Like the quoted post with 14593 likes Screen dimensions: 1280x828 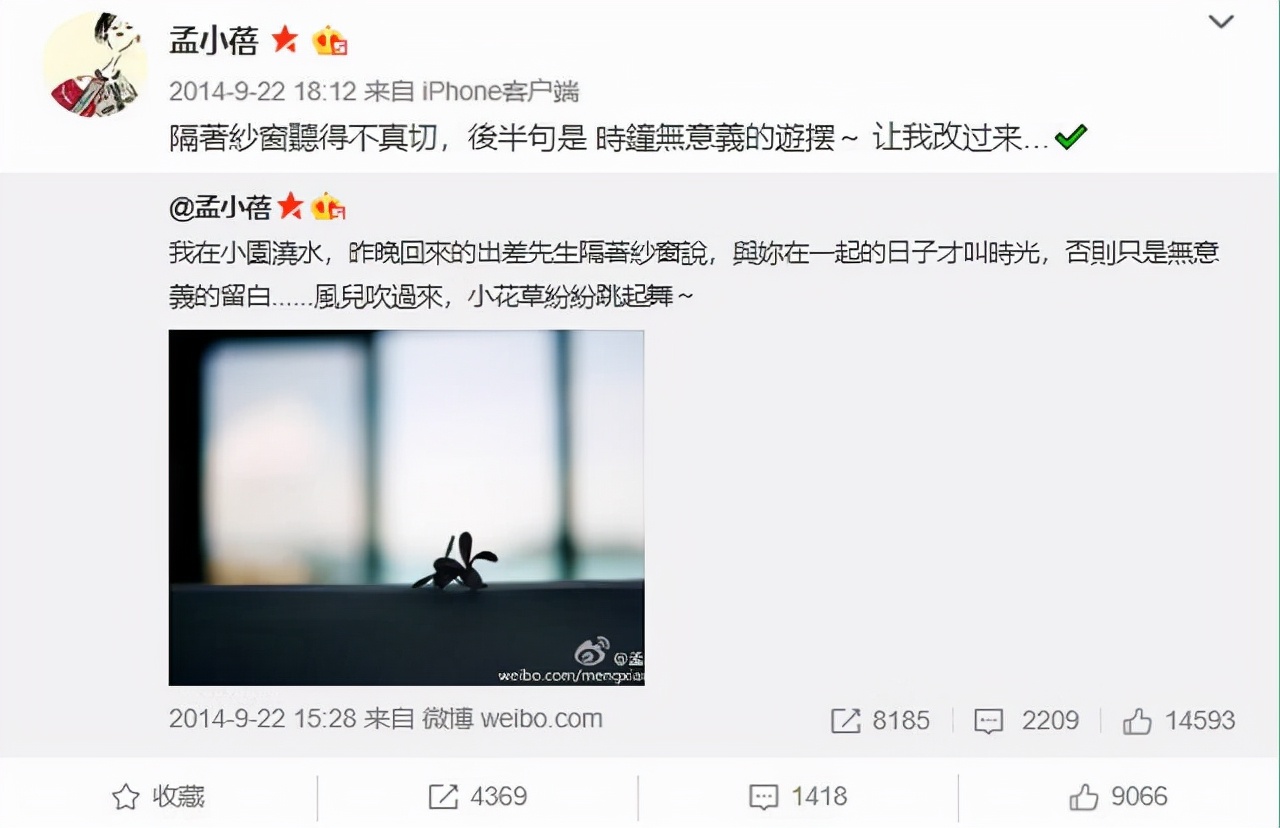point(1179,720)
